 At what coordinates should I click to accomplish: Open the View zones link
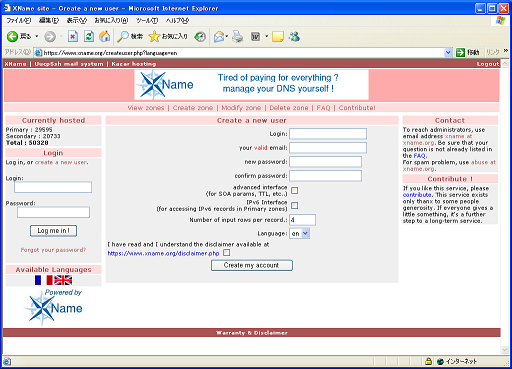click(x=146, y=108)
